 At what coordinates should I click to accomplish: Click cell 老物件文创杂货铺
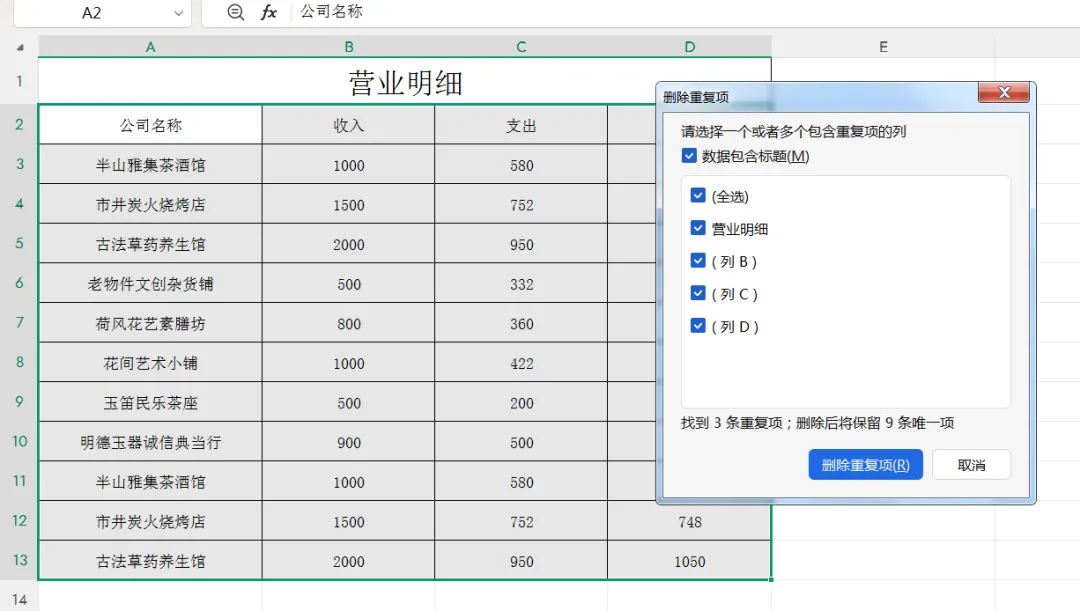pyautogui.click(x=150, y=284)
